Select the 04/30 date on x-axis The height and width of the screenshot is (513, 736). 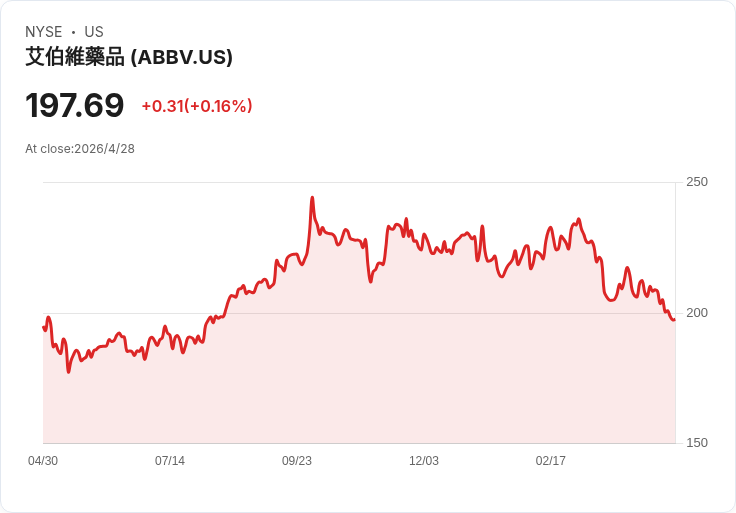pyautogui.click(x=43, y=461)
